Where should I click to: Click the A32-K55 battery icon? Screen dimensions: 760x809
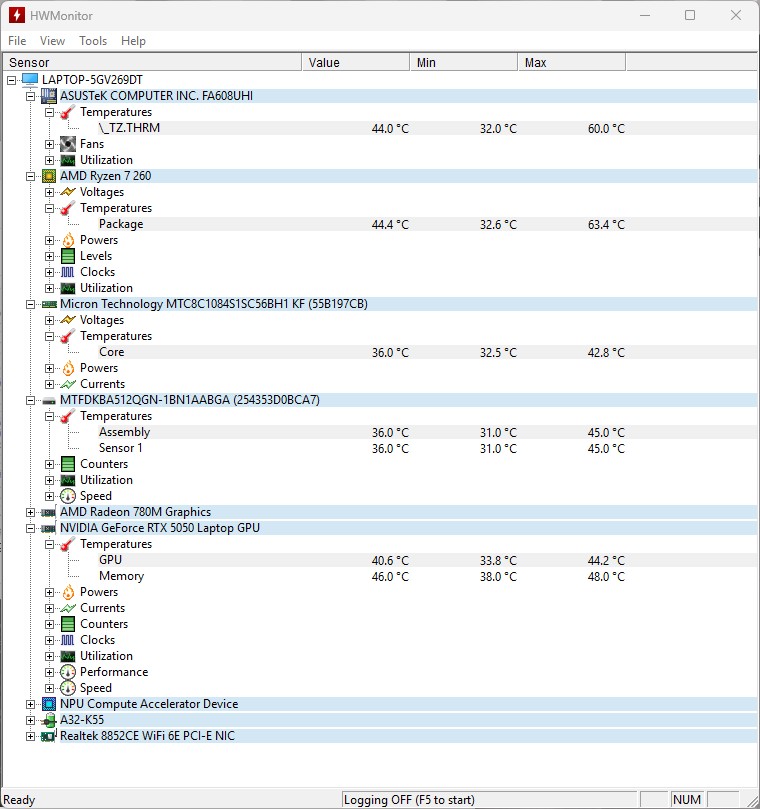tap(48, 720)
